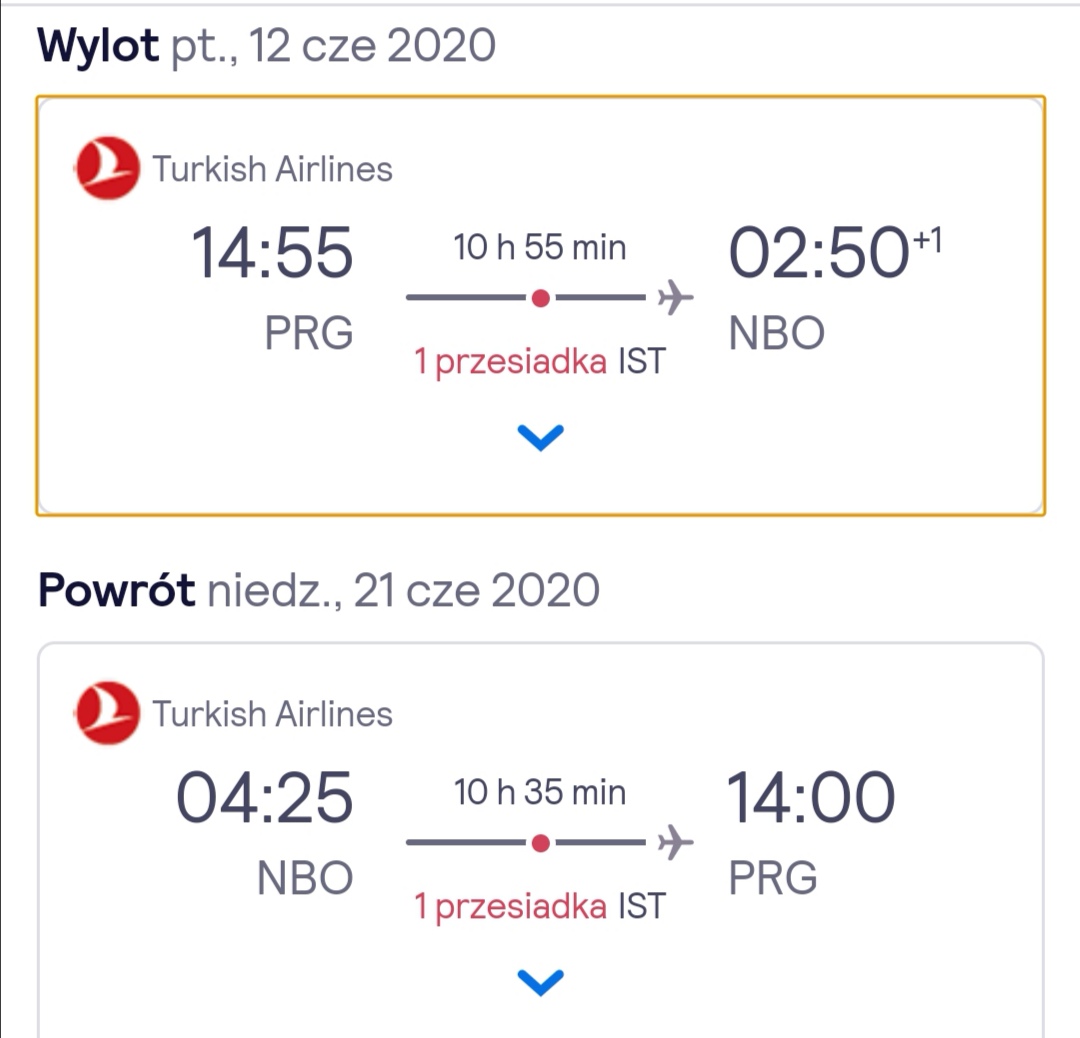This screenshot has height=1038, width=1080.
Task: Click the Turkish Airlines logo on the return flight
Action: [x=107, y=713]
